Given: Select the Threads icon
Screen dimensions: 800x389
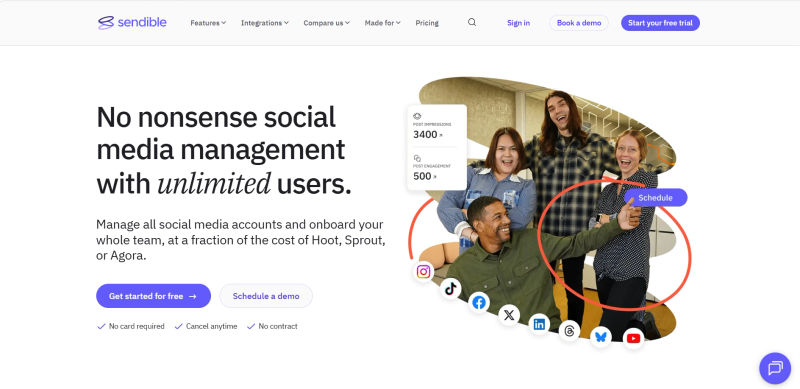Looking at the screenshot, I should click(x=569, y=332).
